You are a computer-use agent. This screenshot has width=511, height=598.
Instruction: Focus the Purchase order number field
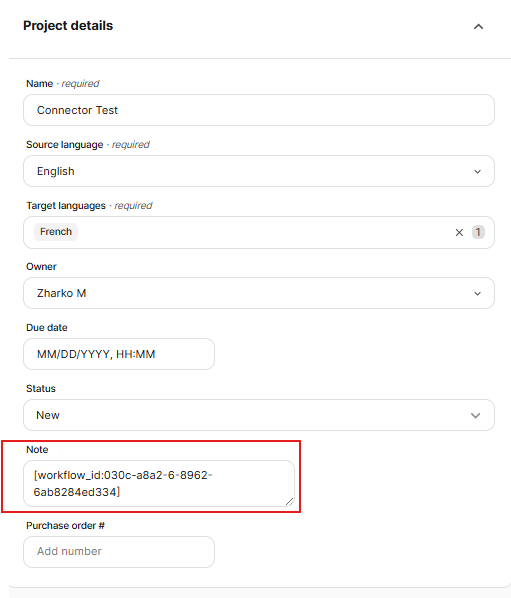point(119,552)
